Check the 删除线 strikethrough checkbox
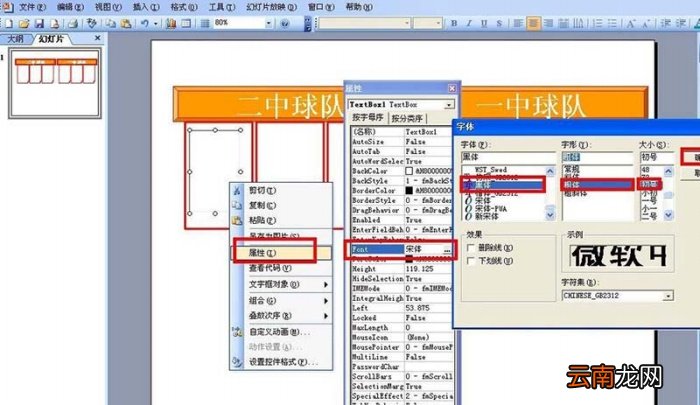The height and width of the screenshot is (405, 700). click(470, 248)
